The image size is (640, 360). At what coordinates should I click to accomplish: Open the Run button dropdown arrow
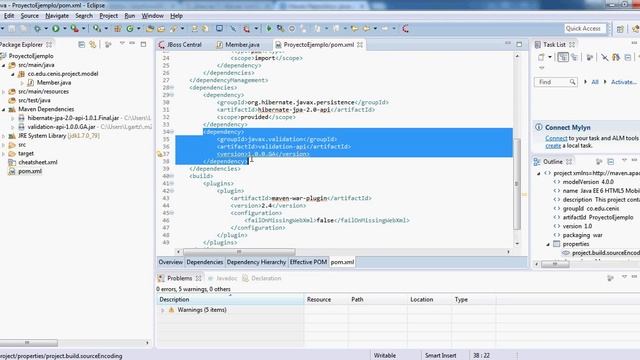[x=64, y=29]
